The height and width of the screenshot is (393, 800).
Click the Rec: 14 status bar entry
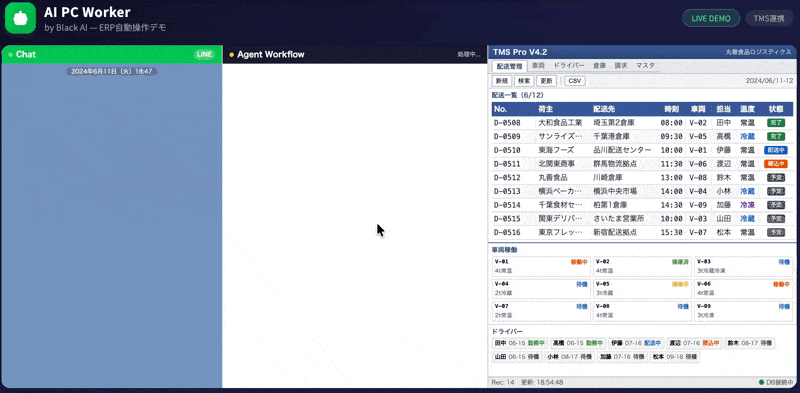click(x=503, y=382)
